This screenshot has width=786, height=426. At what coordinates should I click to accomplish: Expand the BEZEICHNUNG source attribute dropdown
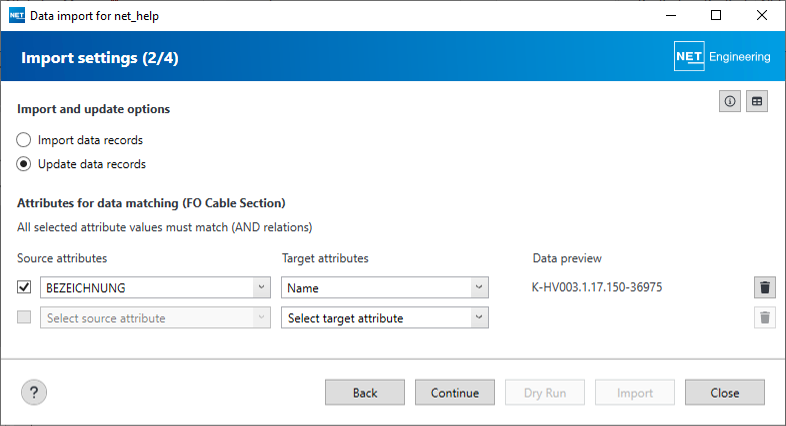pyautogui.click(x=261, y=288)
